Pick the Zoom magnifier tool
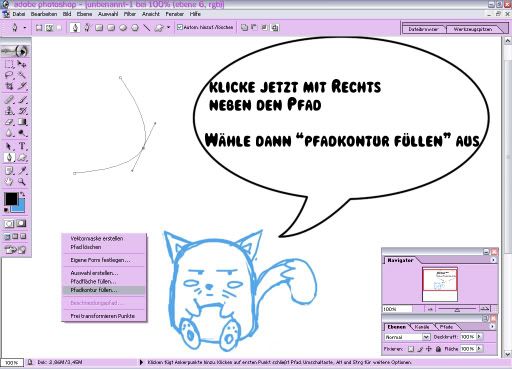The image size is (512, 369). [22, 182]
